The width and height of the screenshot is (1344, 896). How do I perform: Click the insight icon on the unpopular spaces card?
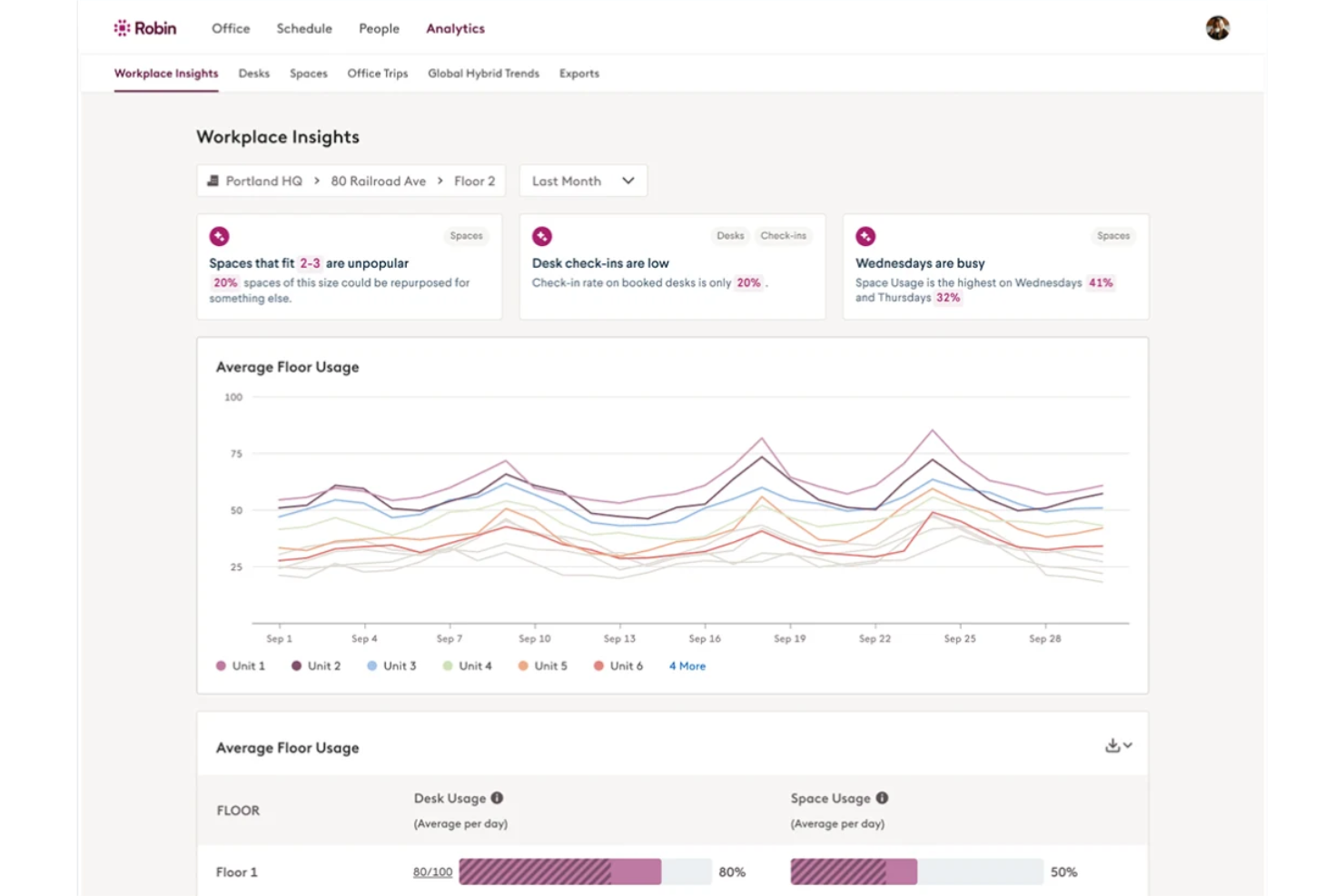point(219,236)
